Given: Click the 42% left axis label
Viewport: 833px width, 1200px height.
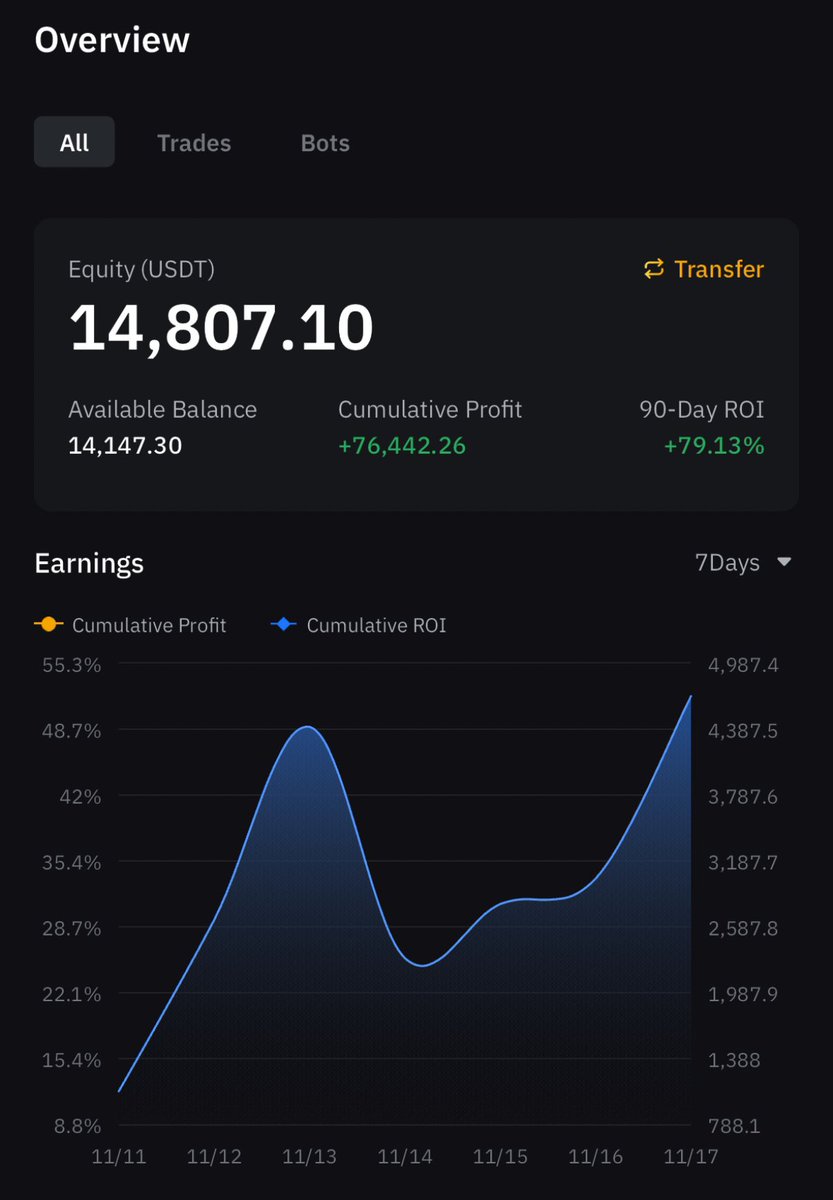Looking at the screenshot, I should point(80,797).
